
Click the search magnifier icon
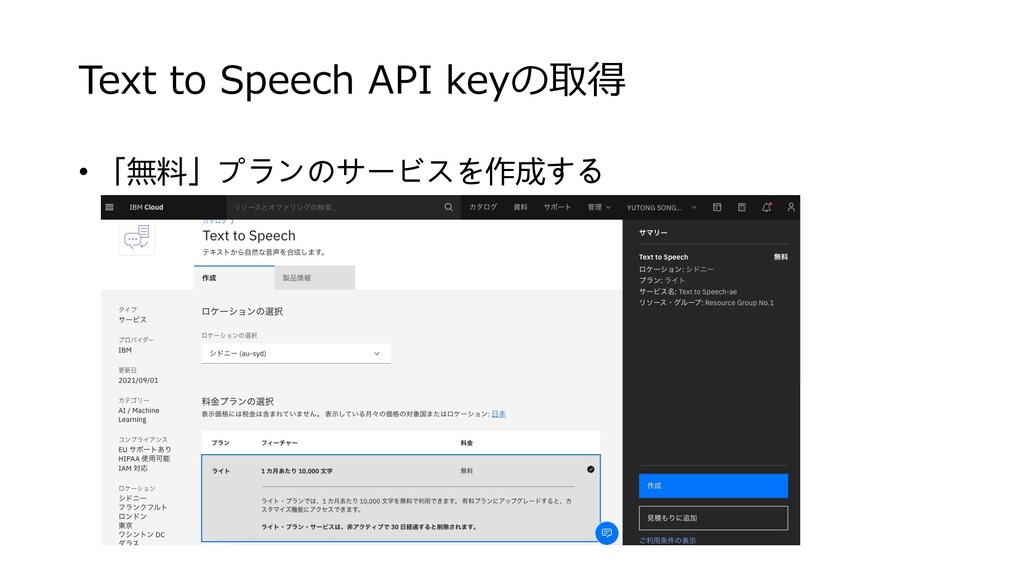pos(449,207)
